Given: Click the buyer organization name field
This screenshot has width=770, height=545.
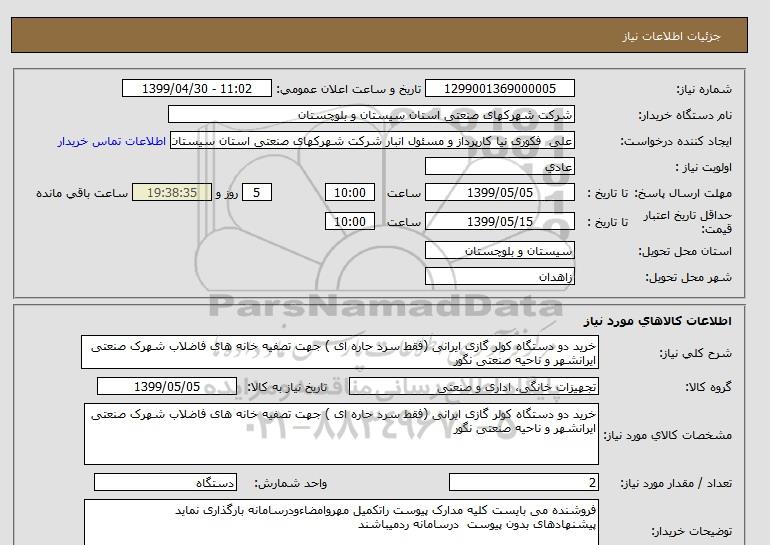Looking at the screenshot, I should click(x=371, y=114).
